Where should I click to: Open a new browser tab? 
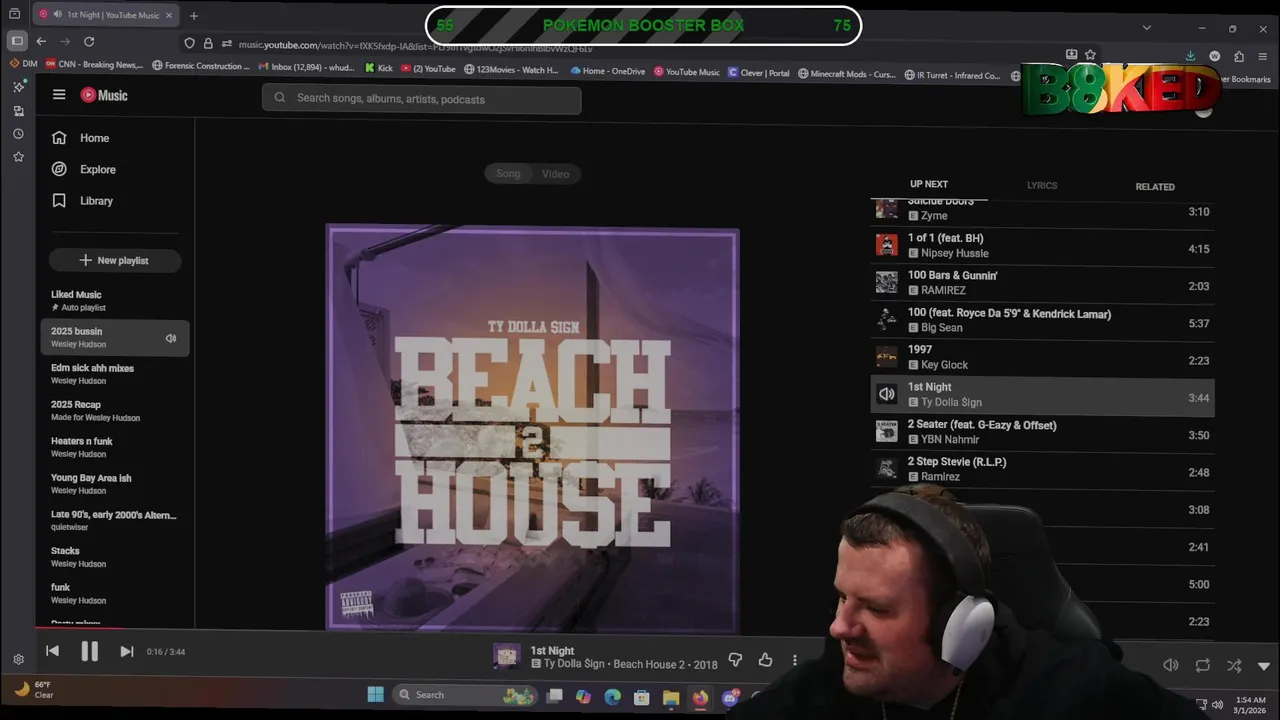(x=193, y=15)
